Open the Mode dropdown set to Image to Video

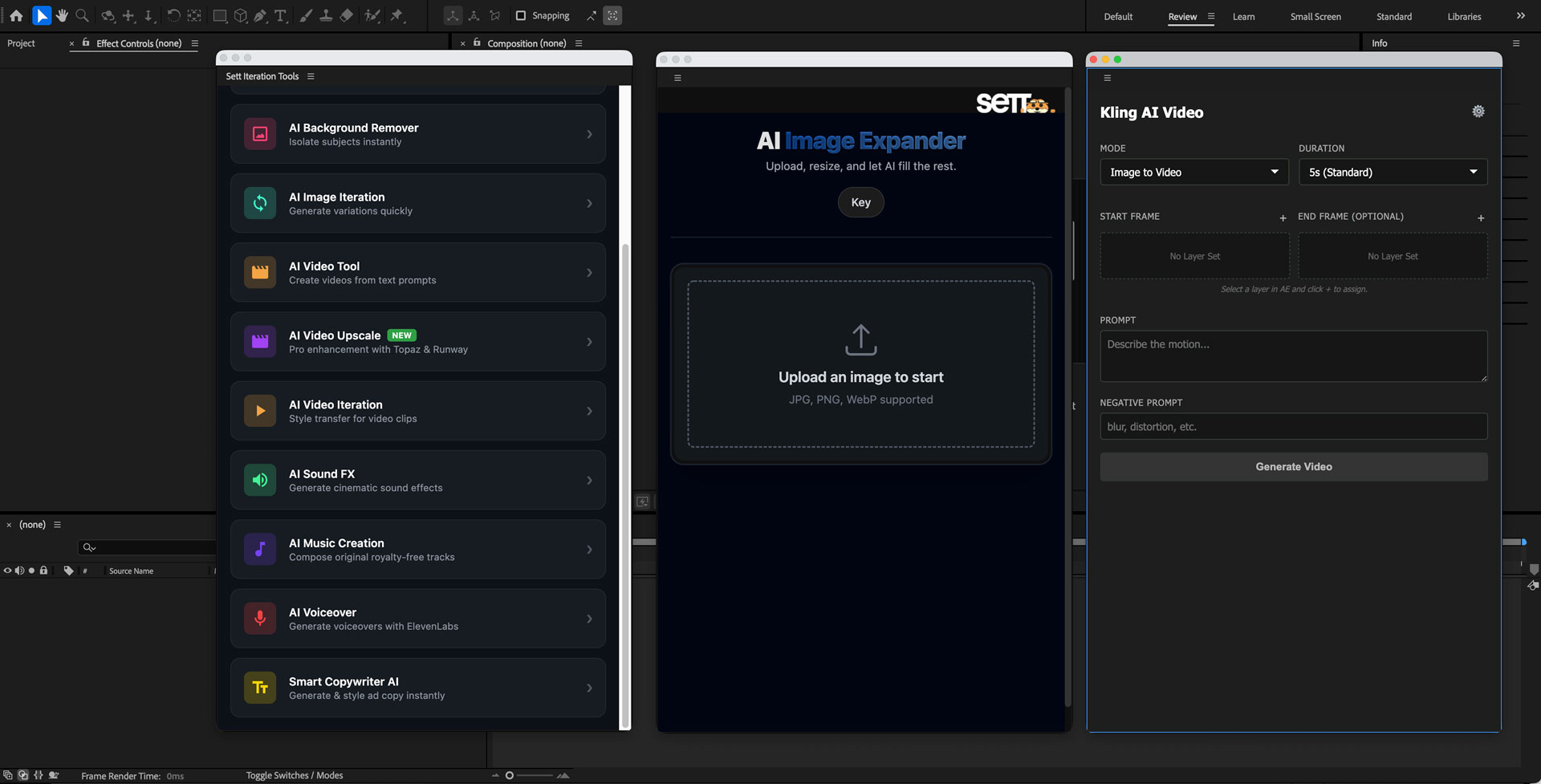1193,172
